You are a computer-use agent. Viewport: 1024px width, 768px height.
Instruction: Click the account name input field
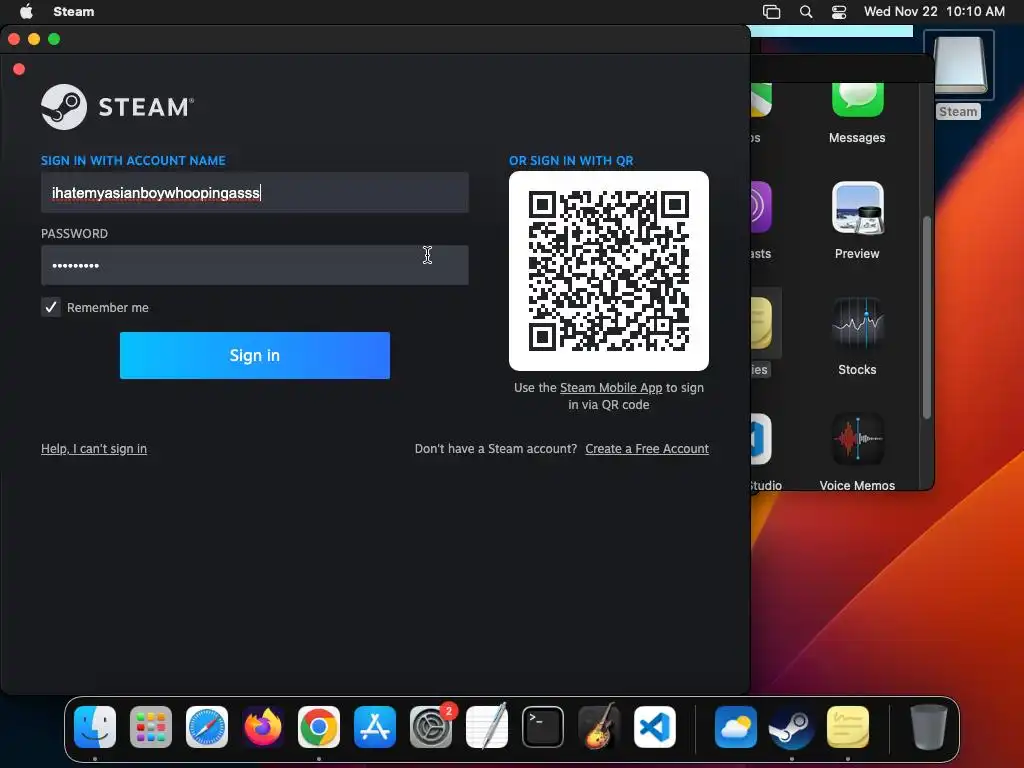(255, 193)
